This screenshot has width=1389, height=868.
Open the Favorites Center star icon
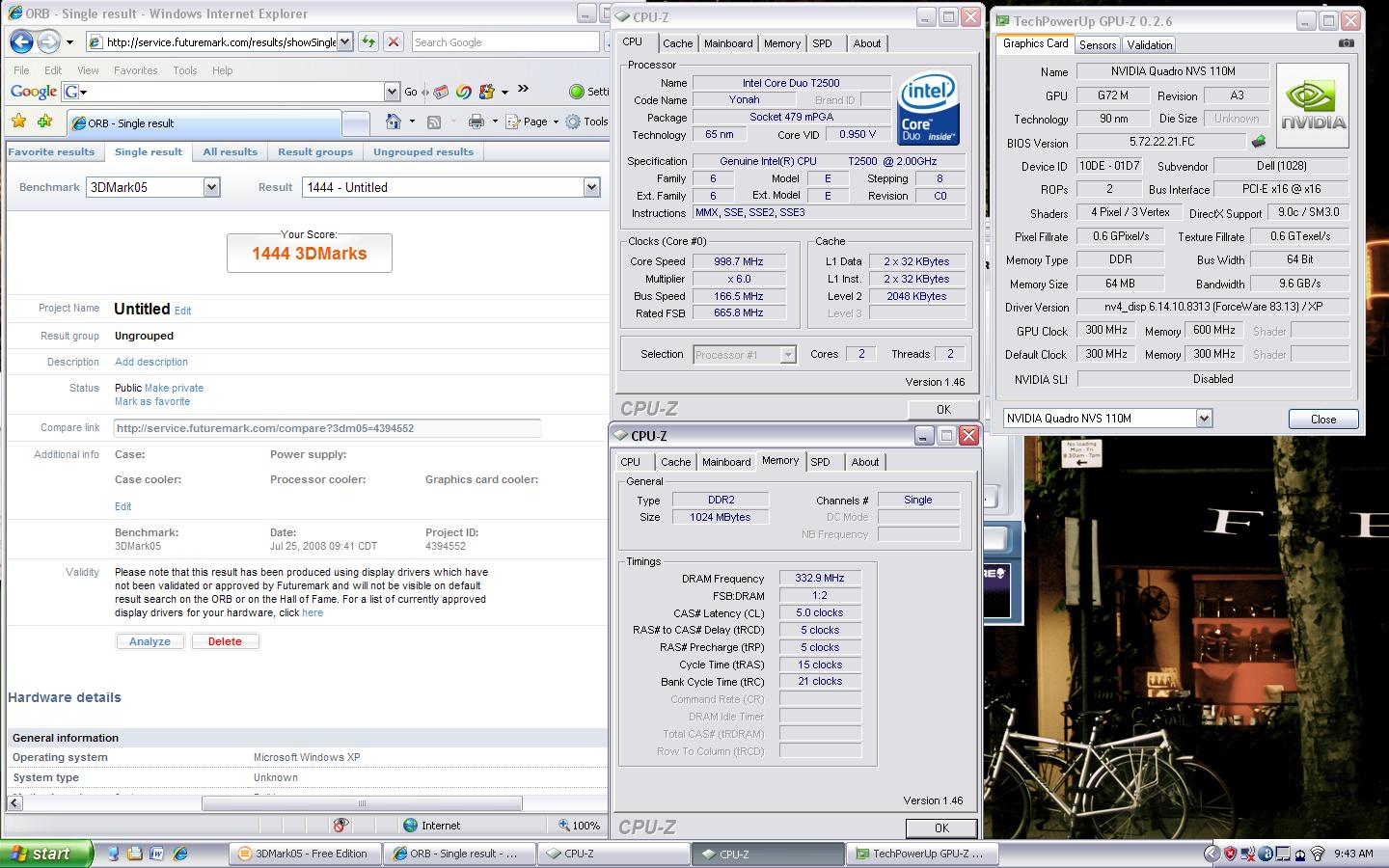tap(18, 122)
